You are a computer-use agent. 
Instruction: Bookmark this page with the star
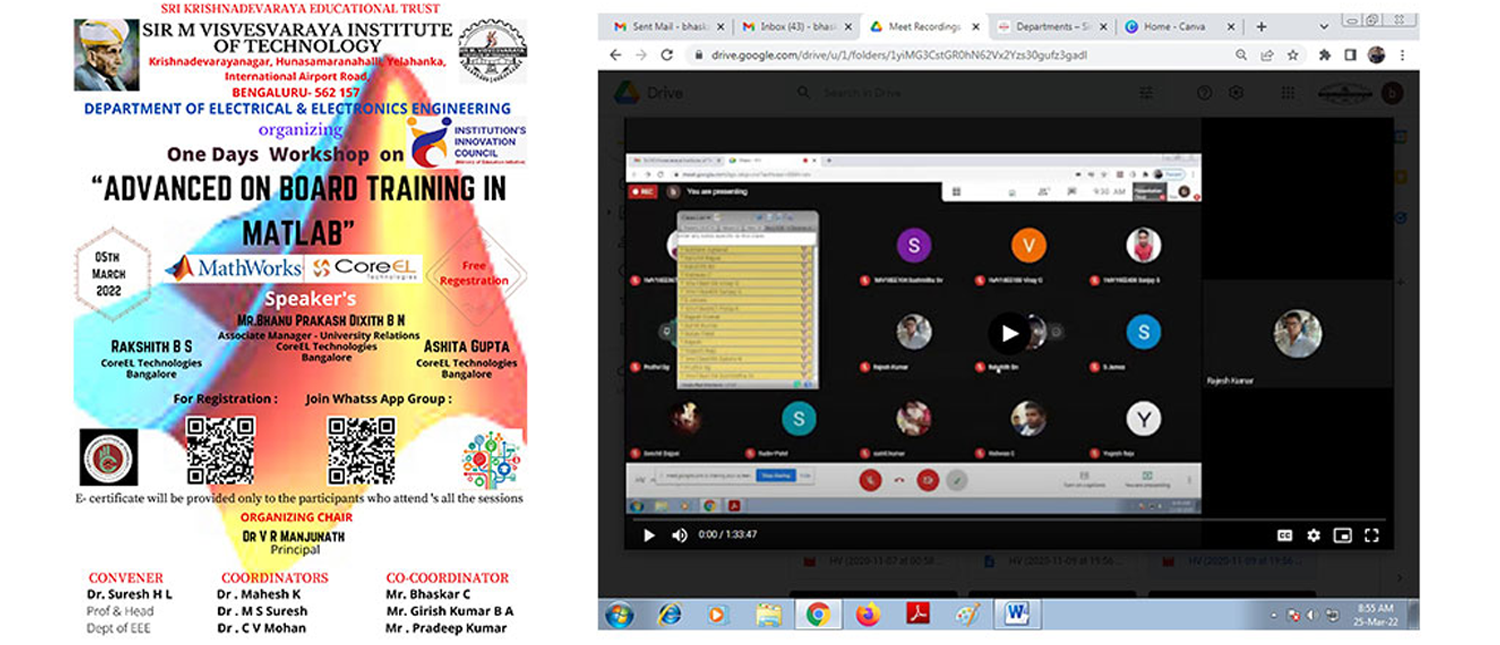point(1293,55)
